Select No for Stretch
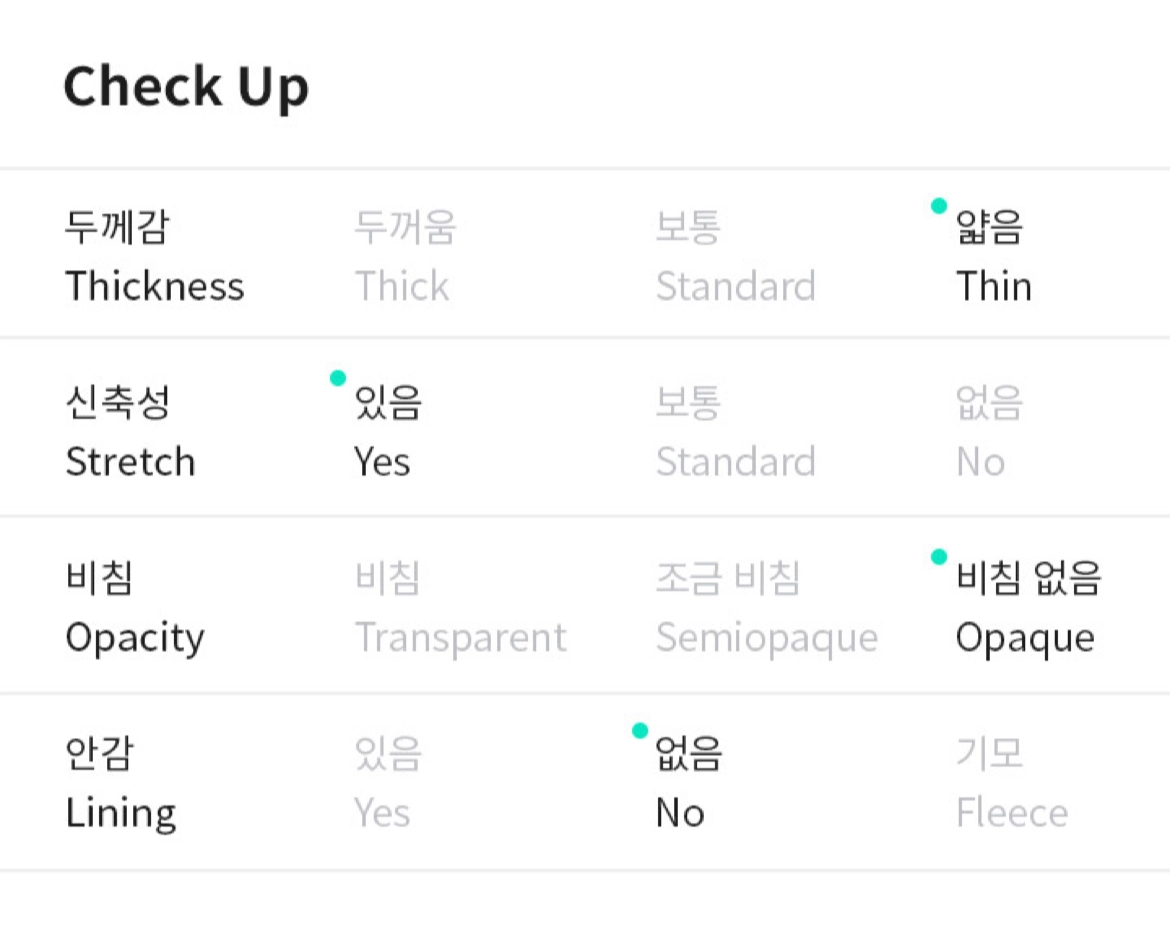Image resolution: width=1170 pixels, height=931 pixels. coord(987,433)
